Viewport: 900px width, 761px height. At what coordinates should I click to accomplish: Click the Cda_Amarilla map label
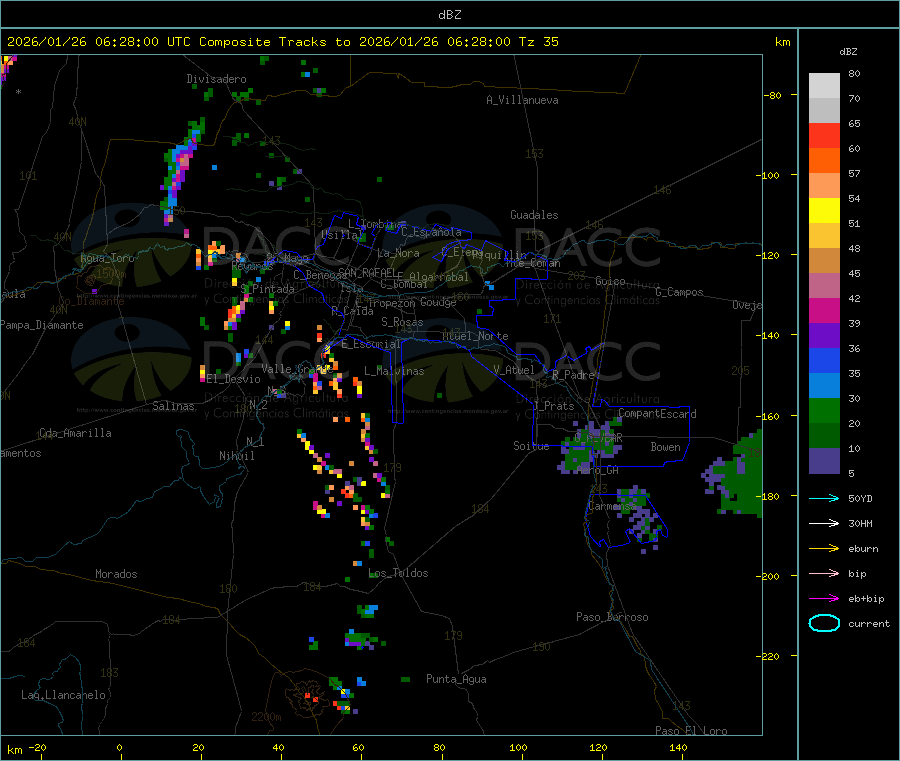(75, 433)
